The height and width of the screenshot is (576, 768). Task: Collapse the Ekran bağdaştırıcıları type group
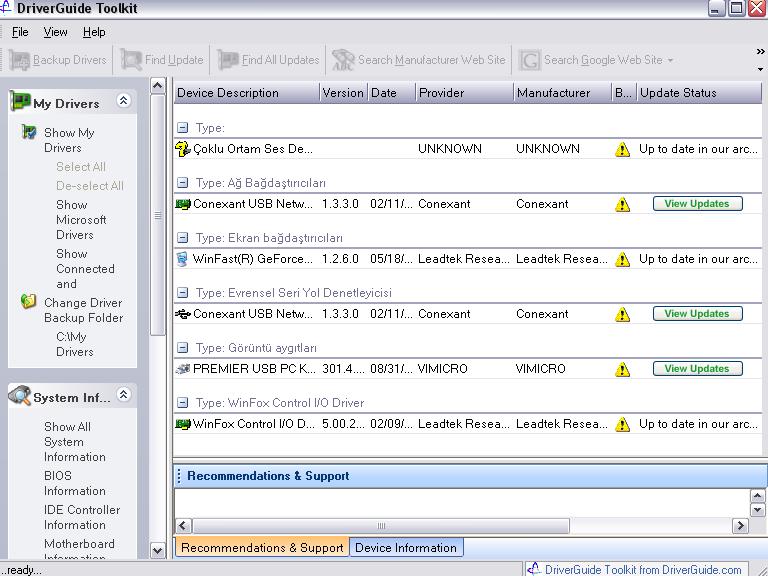coord(182,238)
